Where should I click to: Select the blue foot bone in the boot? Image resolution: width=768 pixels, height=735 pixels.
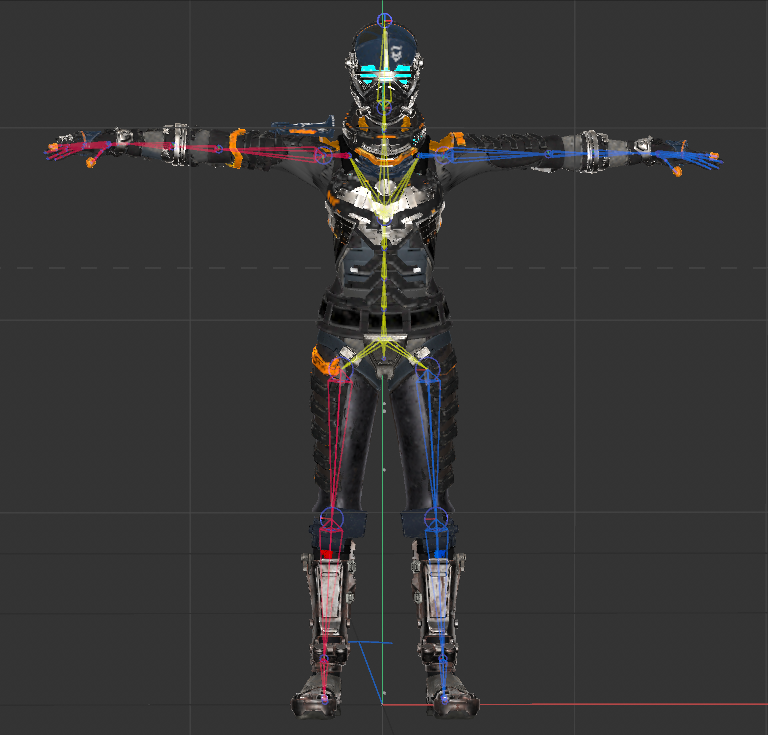coord(443,680)
